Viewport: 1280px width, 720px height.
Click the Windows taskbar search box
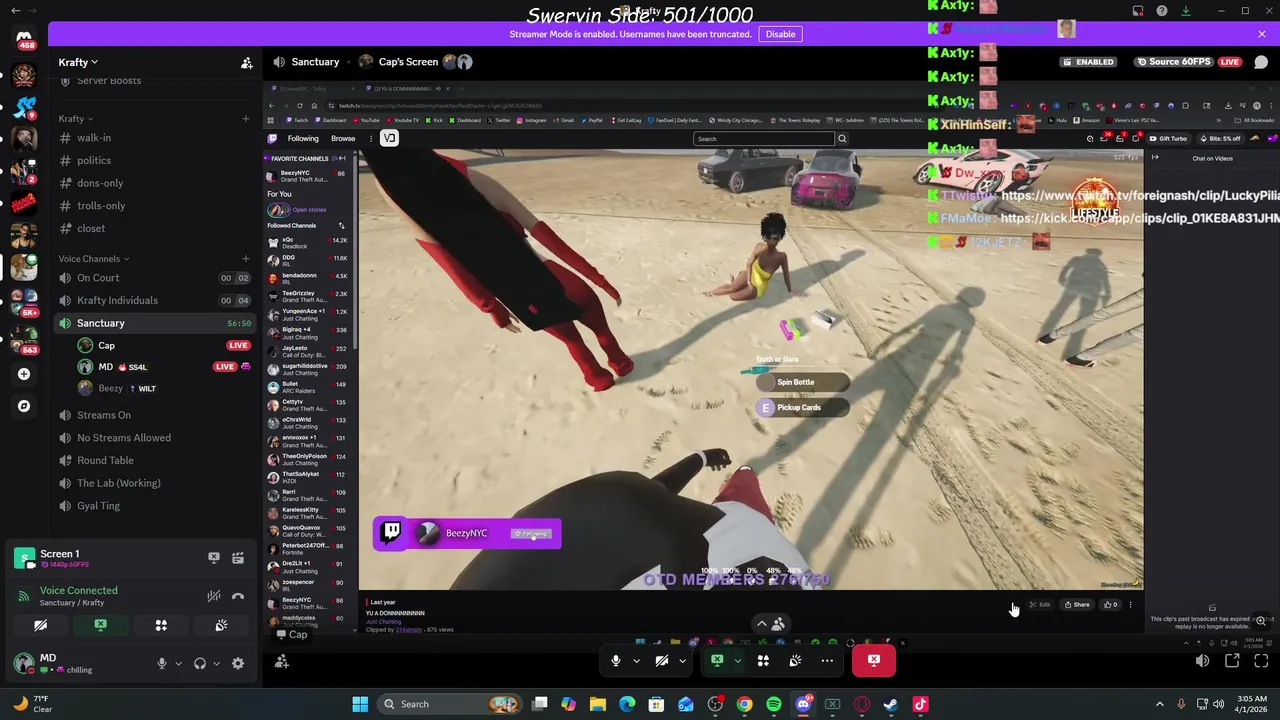tap(450, 704)
